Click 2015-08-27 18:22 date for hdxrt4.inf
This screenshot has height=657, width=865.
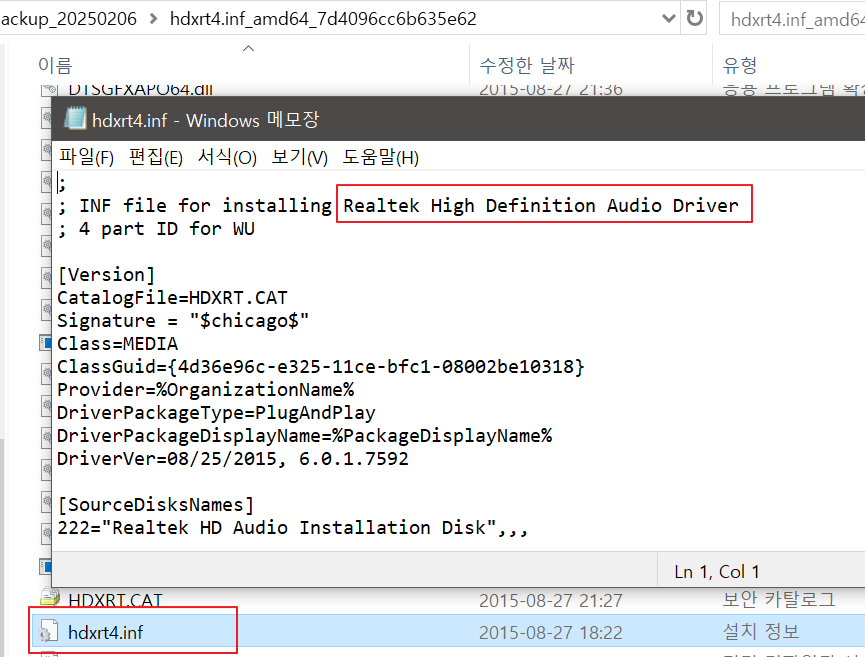click(x=551, y=632)
